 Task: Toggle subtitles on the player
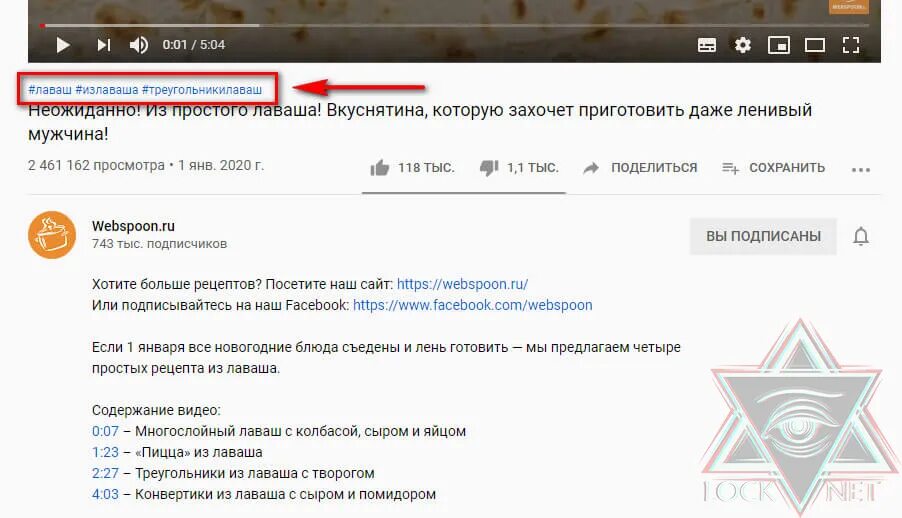click(x=707, y=45)
